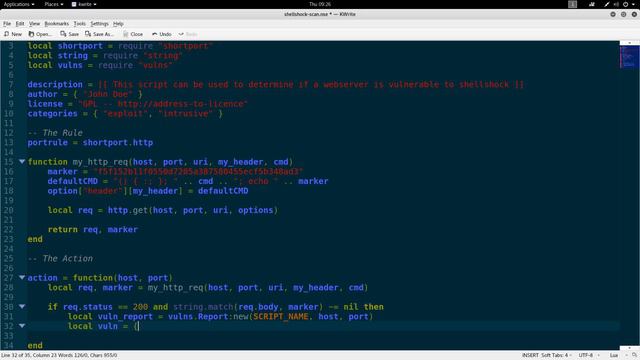
Task: Open the Bookmarks menu
Action: pos(57,24)
